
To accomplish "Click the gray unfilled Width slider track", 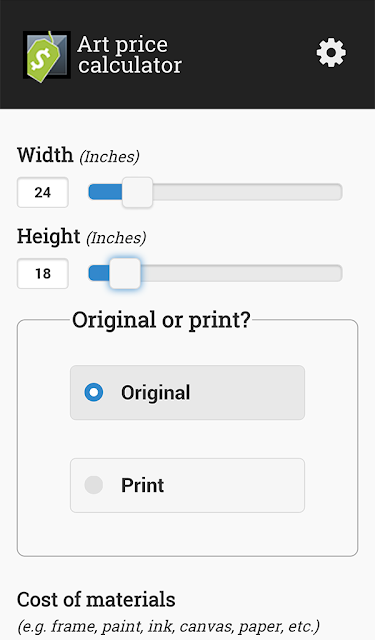I will tap(247, 192).
